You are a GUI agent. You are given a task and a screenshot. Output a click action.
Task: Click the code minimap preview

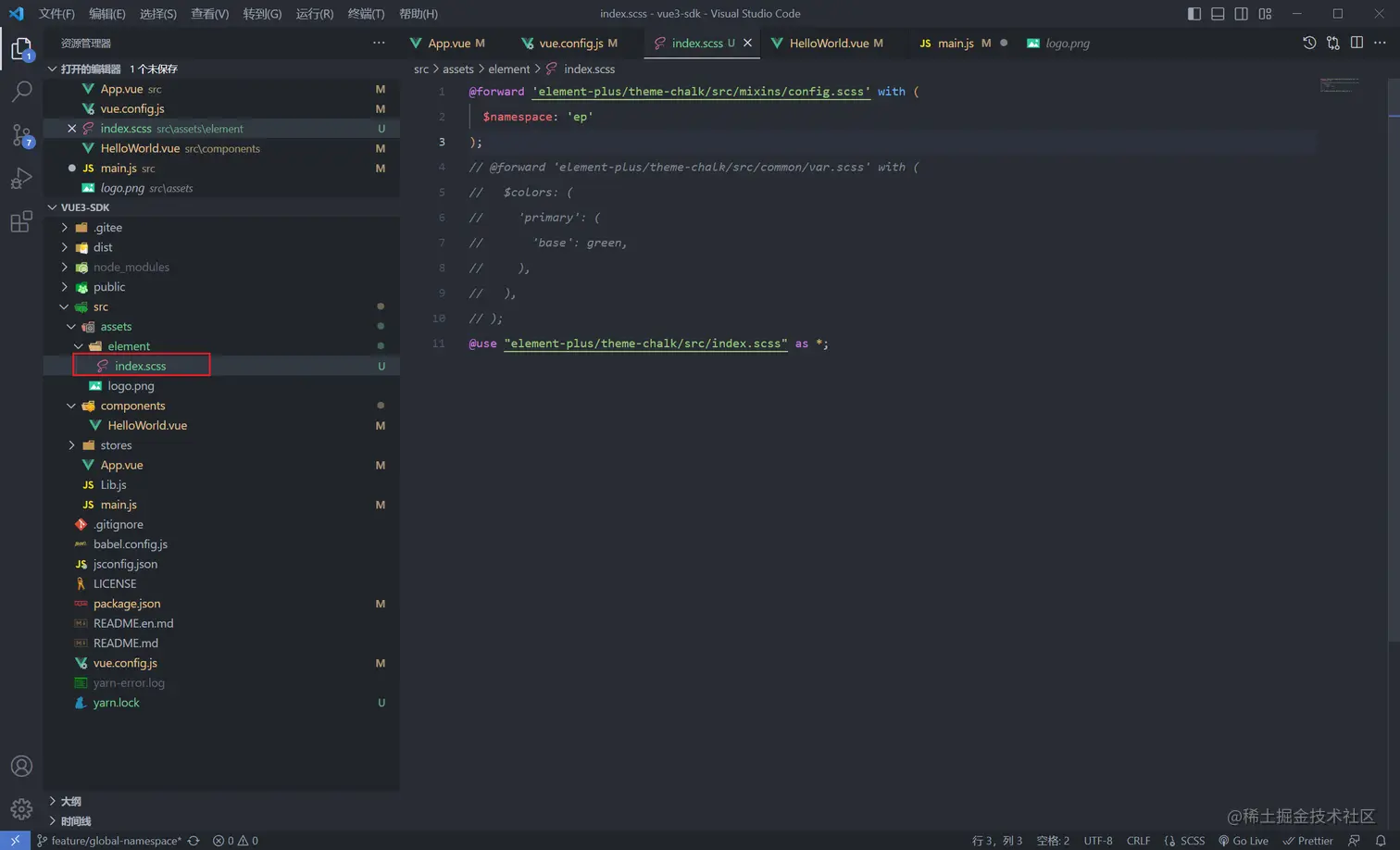click(x=1340, y=85)
